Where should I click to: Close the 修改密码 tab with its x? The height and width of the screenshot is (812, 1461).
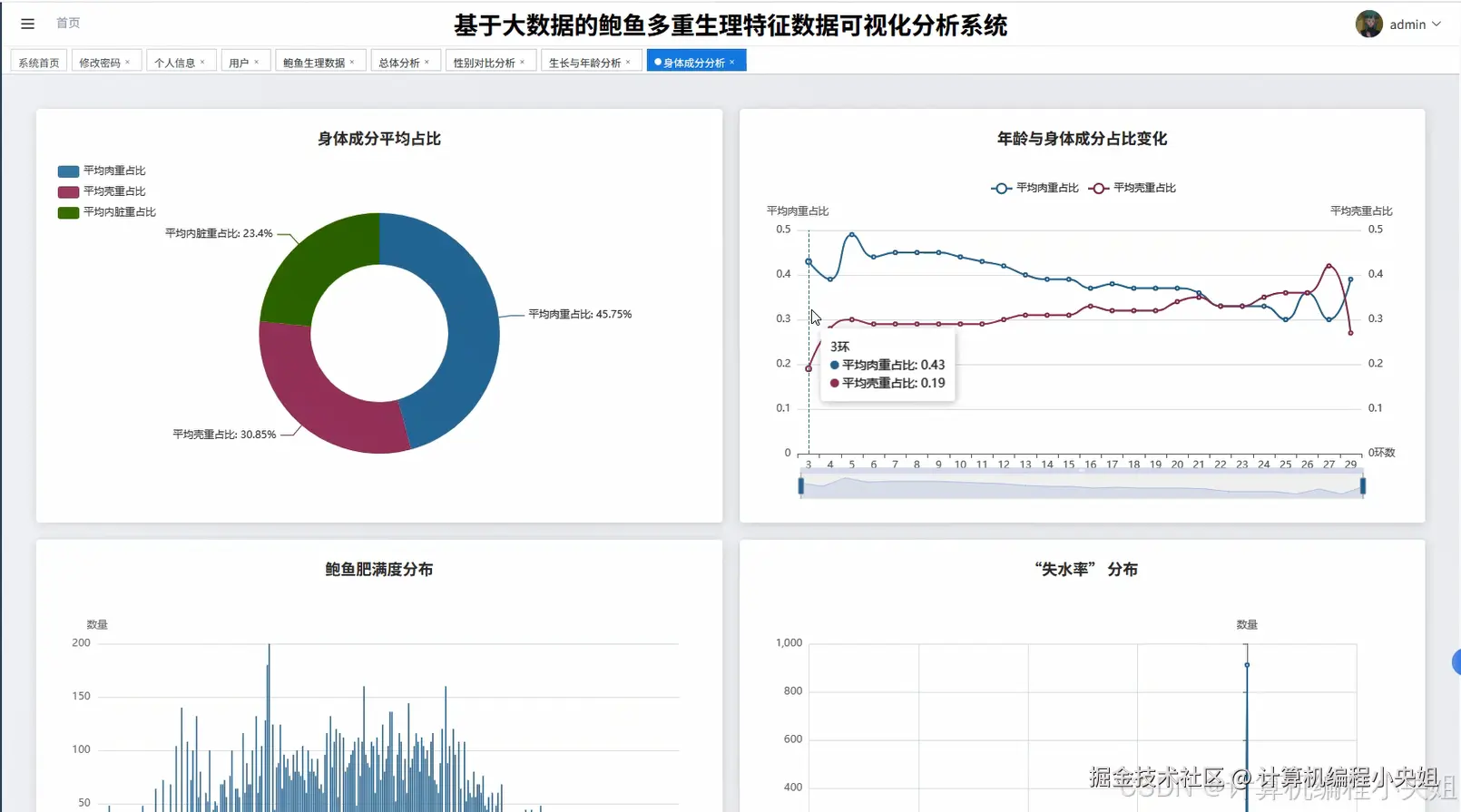pos(128,62)
